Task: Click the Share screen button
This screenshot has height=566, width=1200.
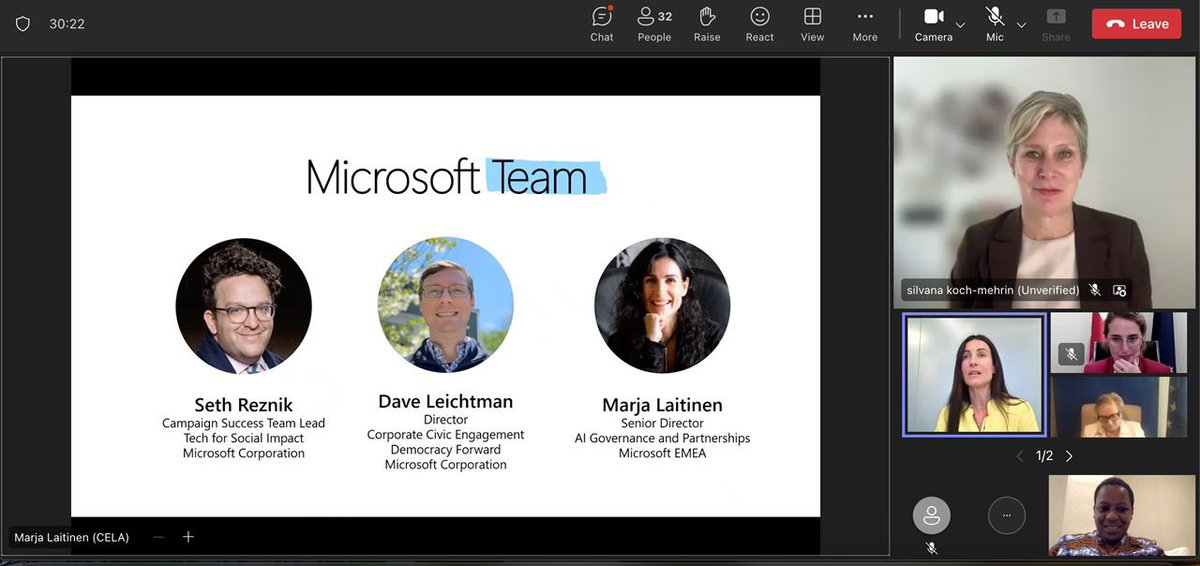Action: click(1056, 24)
